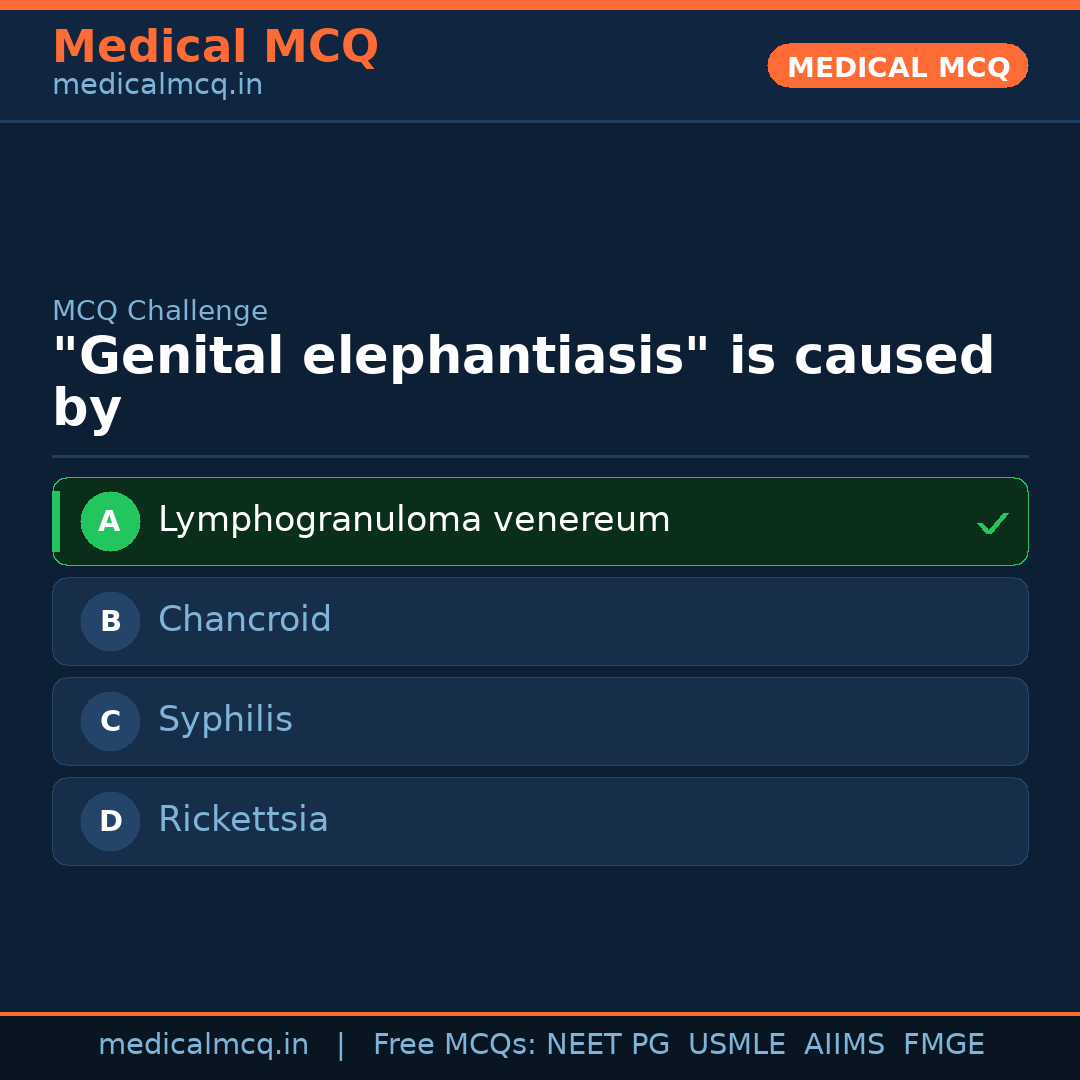Open the Medical MCQ header title
The width and height of the screenshot is (1080, 1080).
(215, 47)
